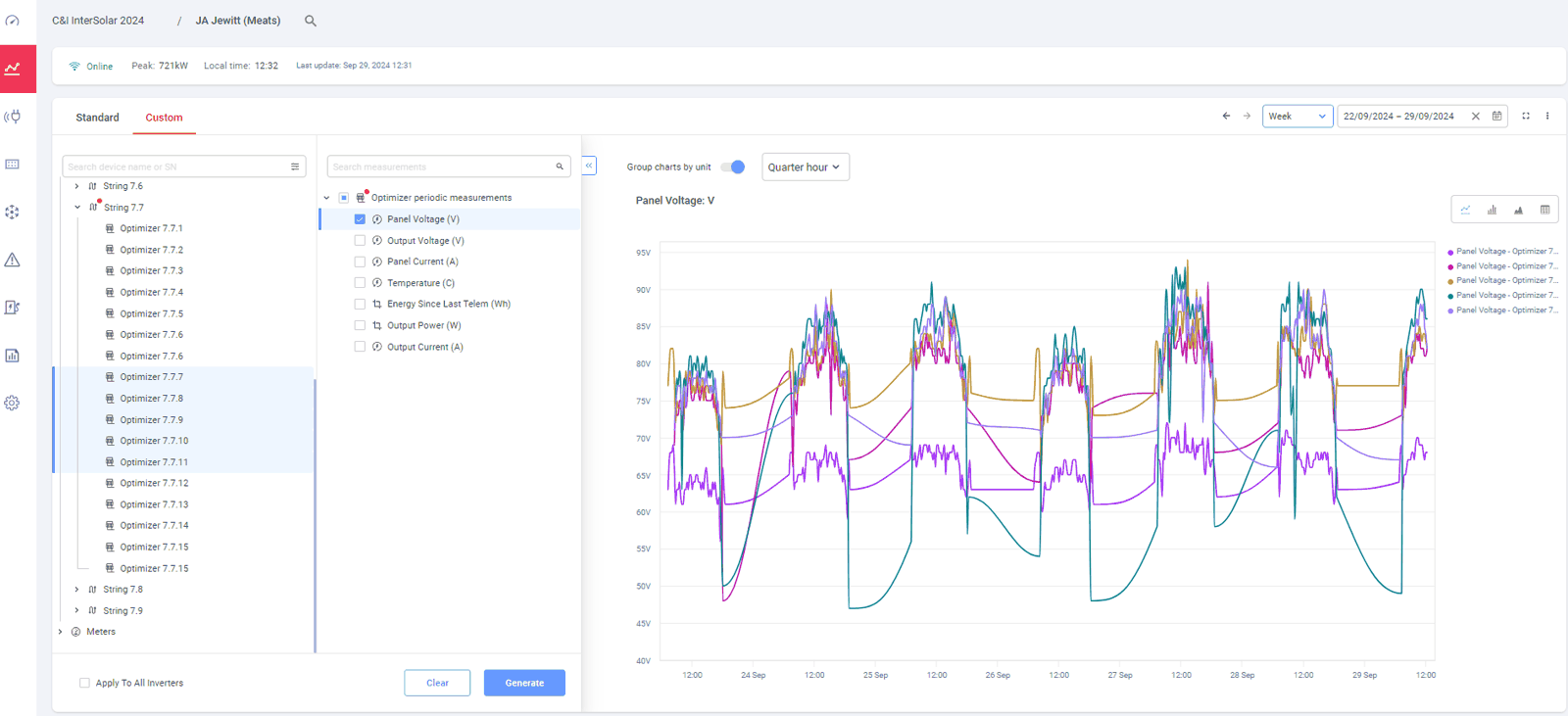Click the Generate button
This screenshot has height=716, width=1568.
[524, 683]
